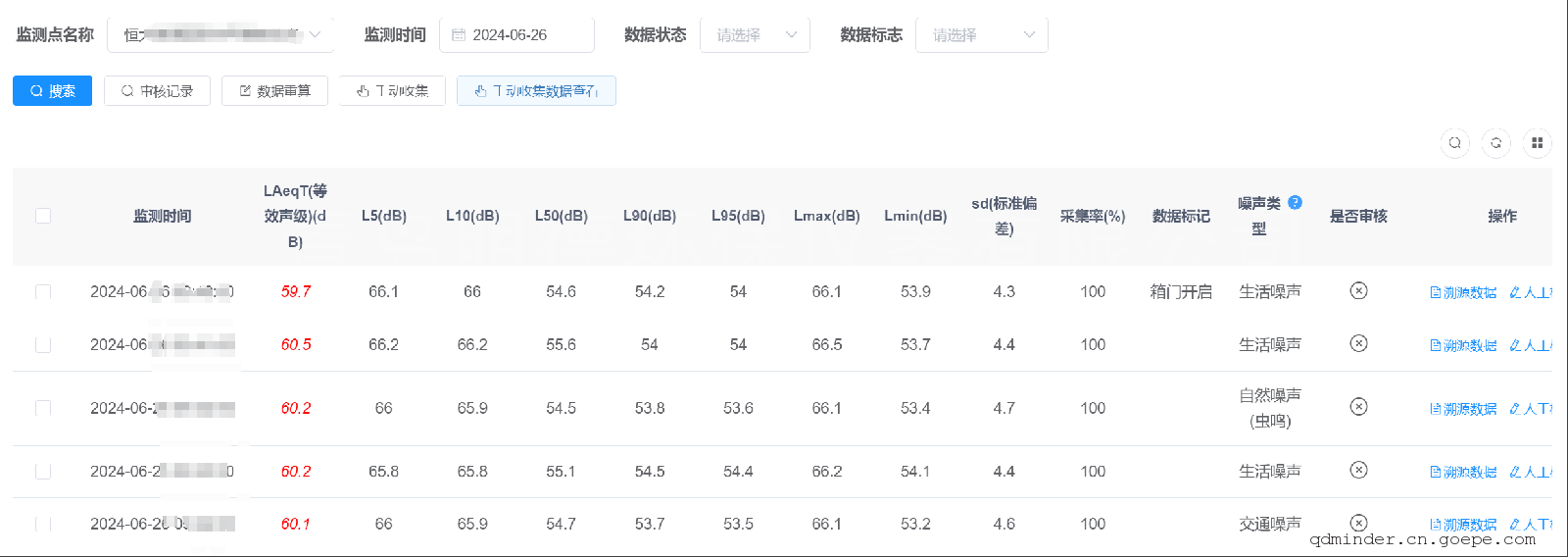Image resolution: width=1568 pixels, height=557 pixels.
Task: Click the circular search icon above table
Action: 1454,143
